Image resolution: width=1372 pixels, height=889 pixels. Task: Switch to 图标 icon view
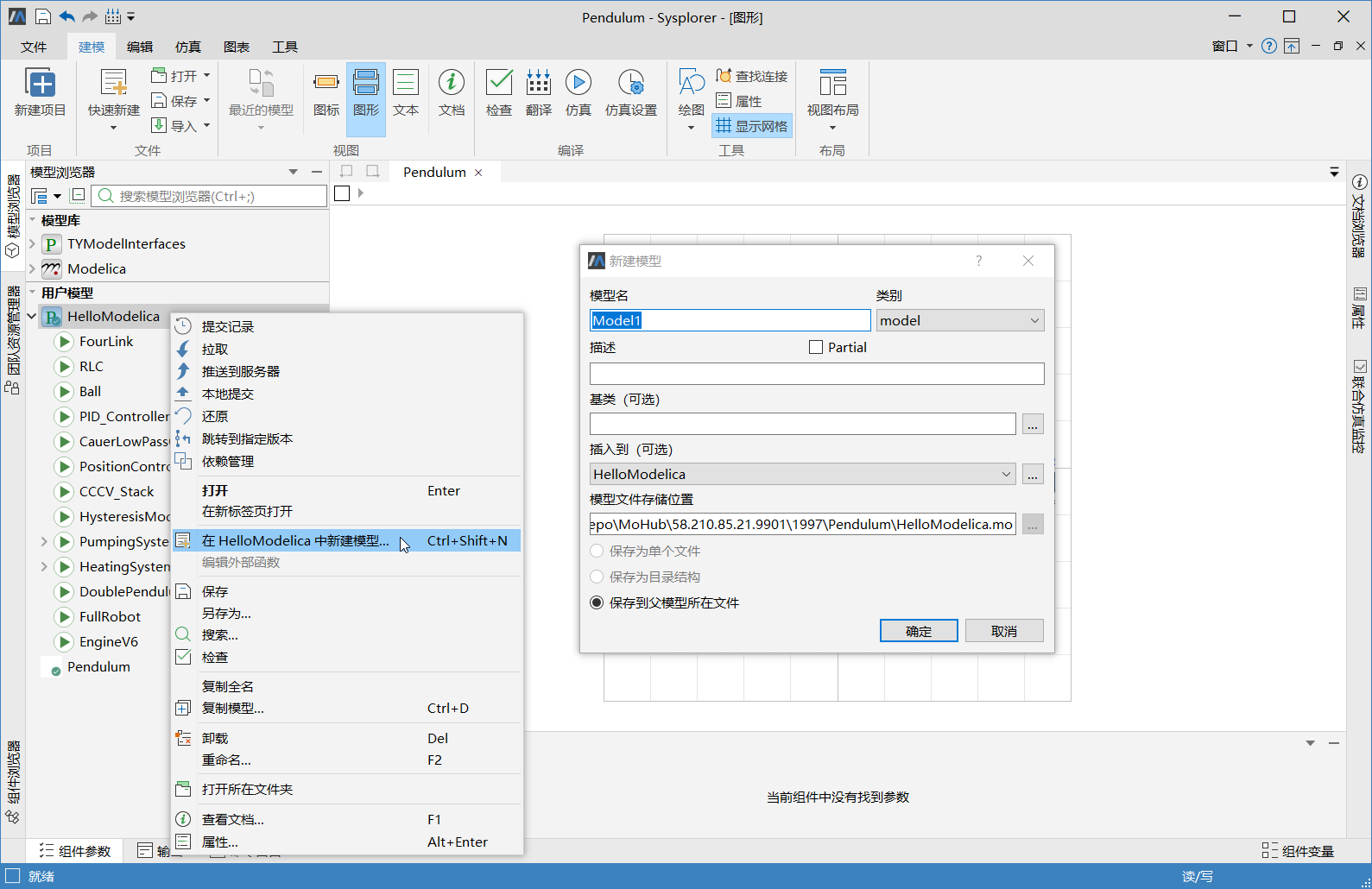pos(326,92)
